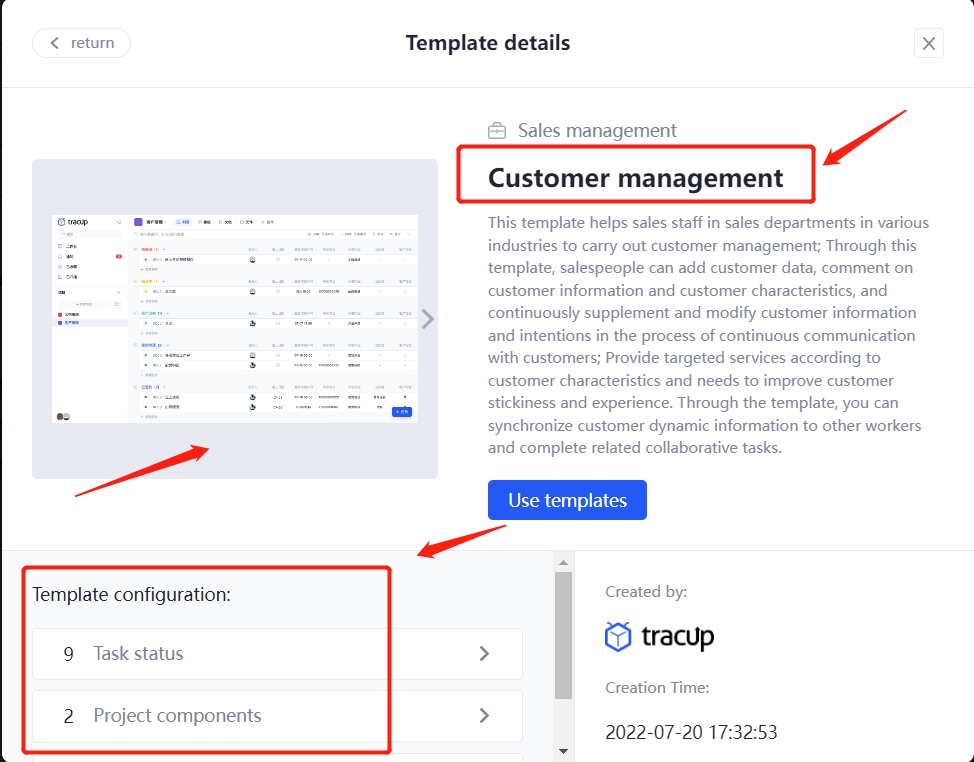Click the 2022-07-20 creation timestamp
This screenshot has height=762, width=974.
(691, 732)
